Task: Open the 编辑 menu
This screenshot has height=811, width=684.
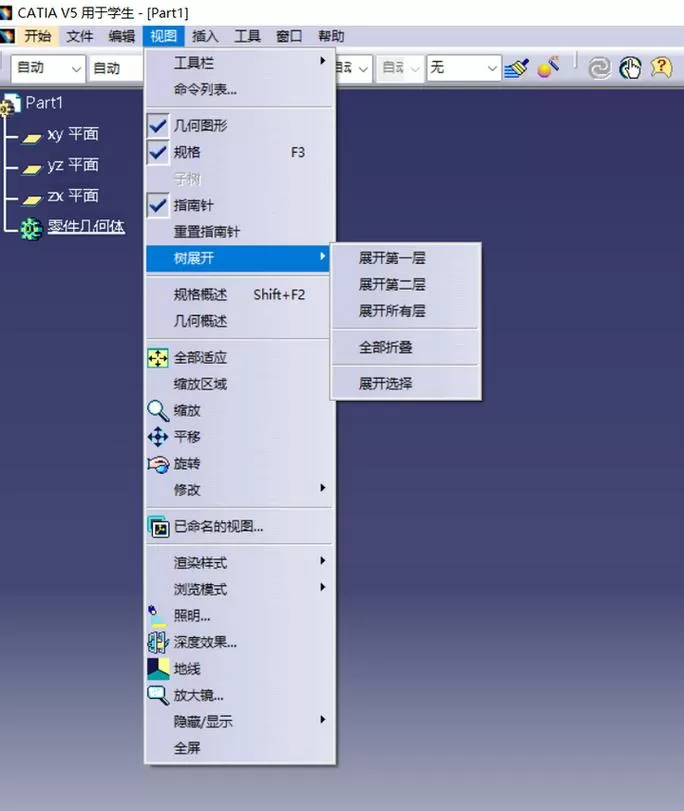Action: 122,36
